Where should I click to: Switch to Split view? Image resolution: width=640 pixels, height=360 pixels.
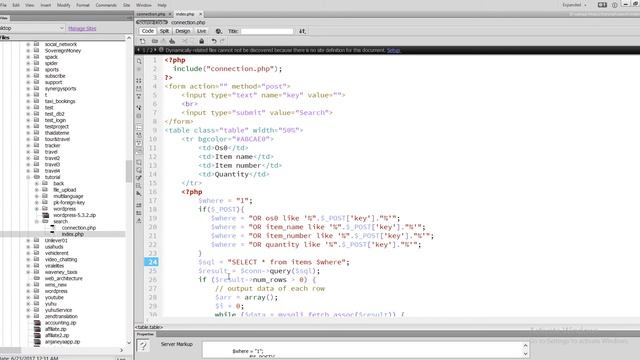point(164,31)
